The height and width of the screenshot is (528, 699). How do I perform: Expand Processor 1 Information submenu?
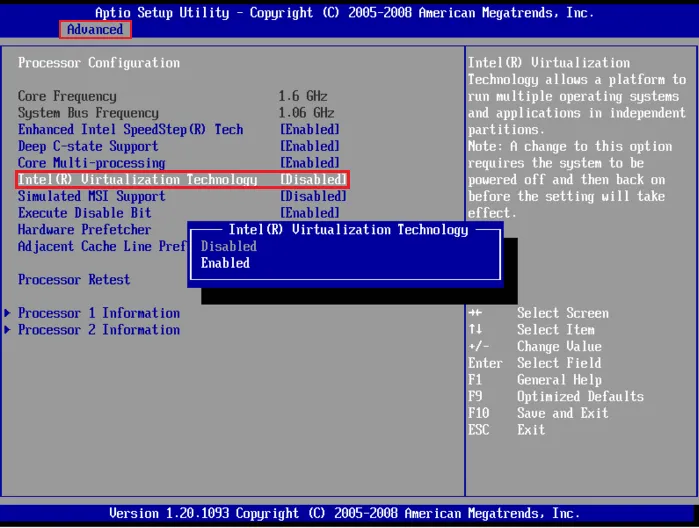coord(99,313)
